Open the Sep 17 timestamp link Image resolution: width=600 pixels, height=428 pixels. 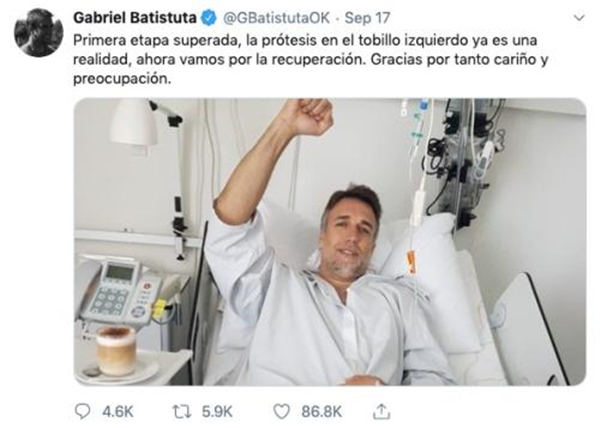point(367,18)
